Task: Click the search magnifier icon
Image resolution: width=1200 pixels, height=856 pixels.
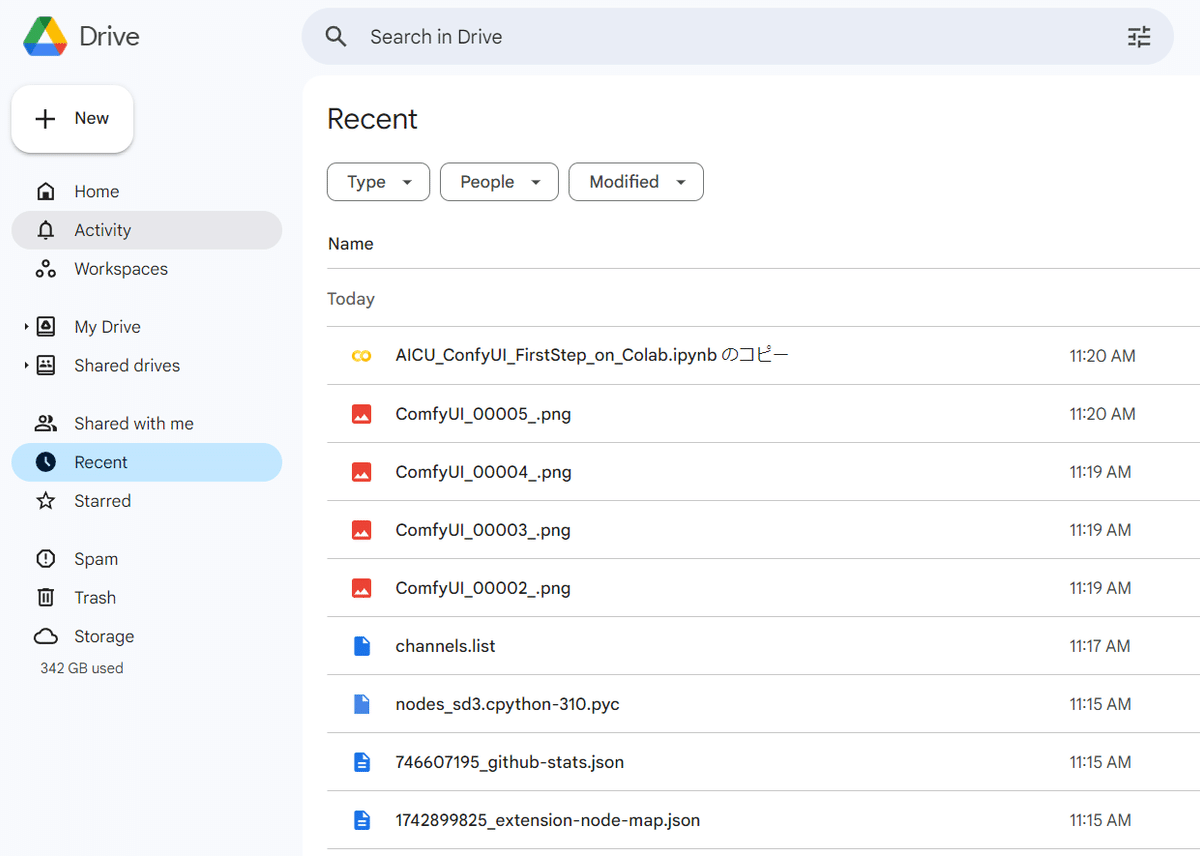Action: pyautogui.click(x=336, y=37)
